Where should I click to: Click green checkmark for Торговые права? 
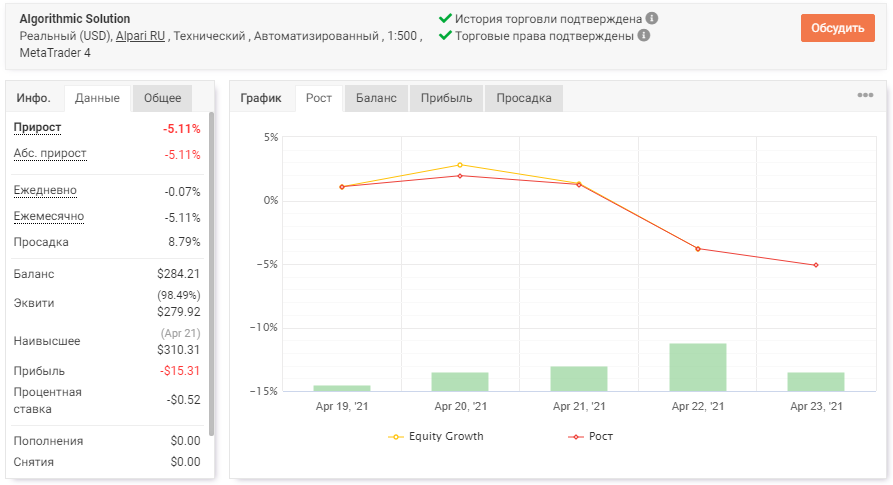coord(445,35)
